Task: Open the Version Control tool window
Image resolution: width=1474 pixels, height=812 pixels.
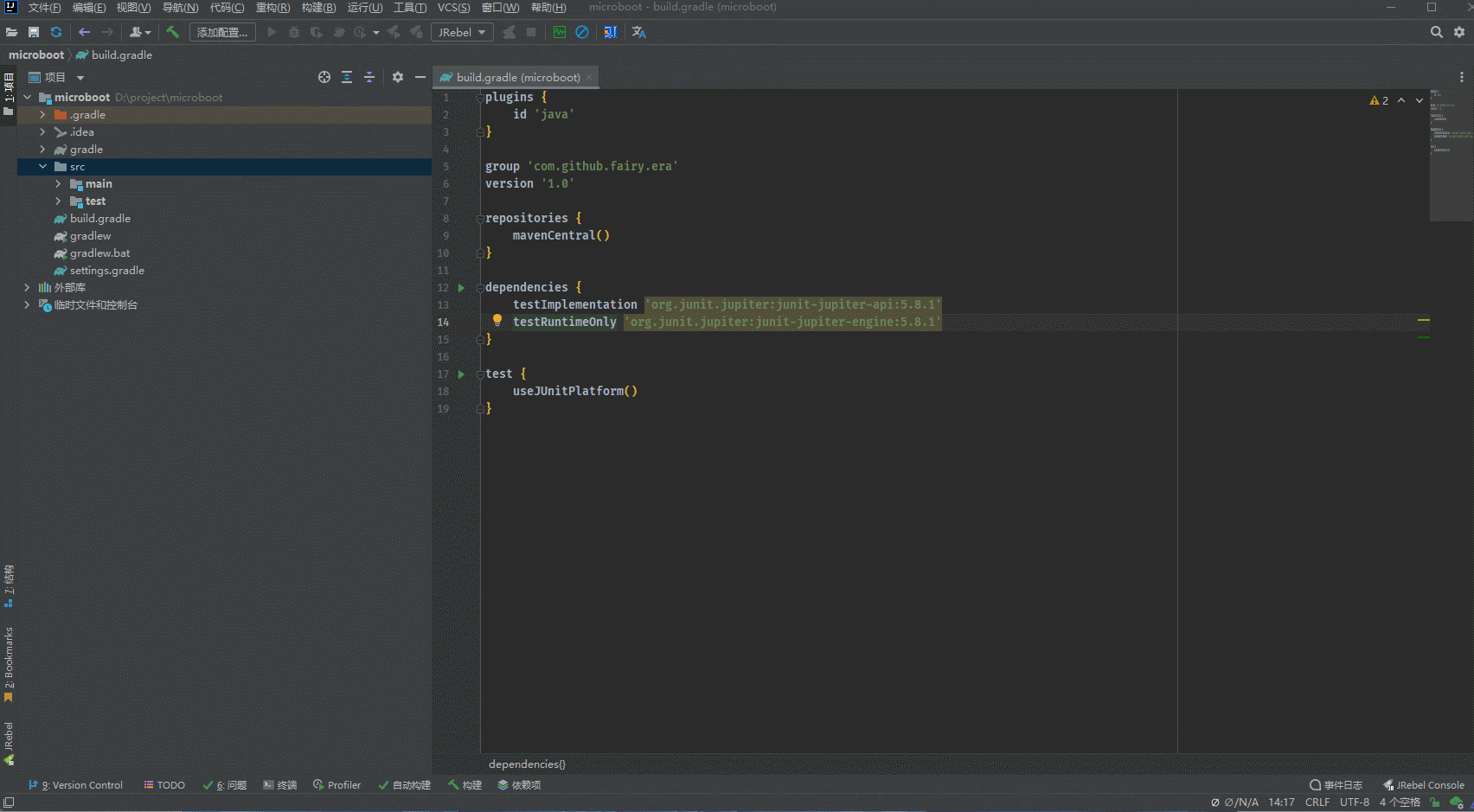Action: (76, 785)
